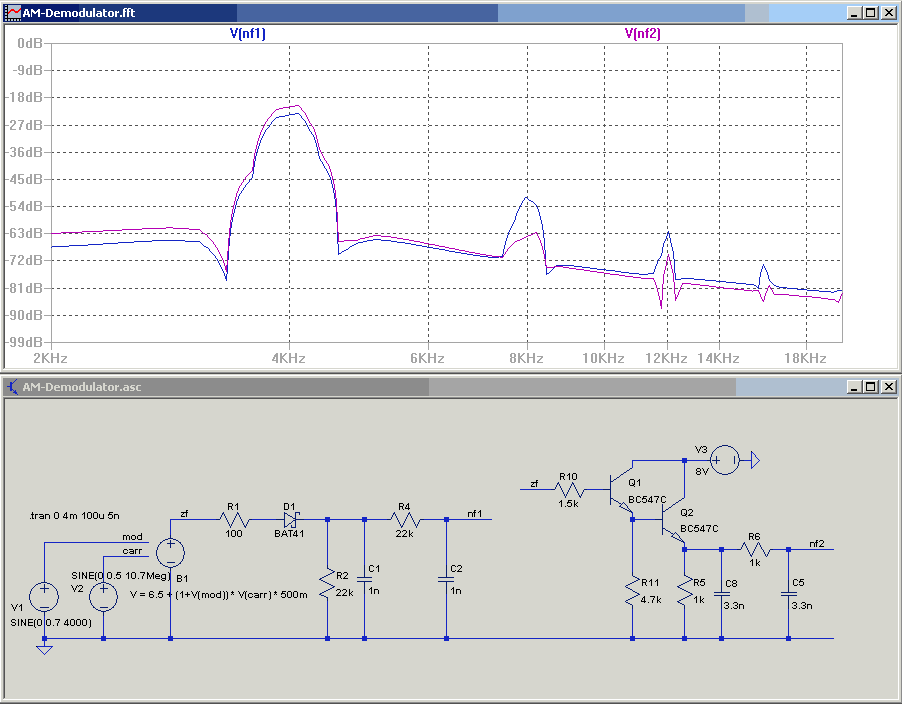Click the zf net label near R10
The height and width of the screenshot is (704, 902).
tap(534, 484)
